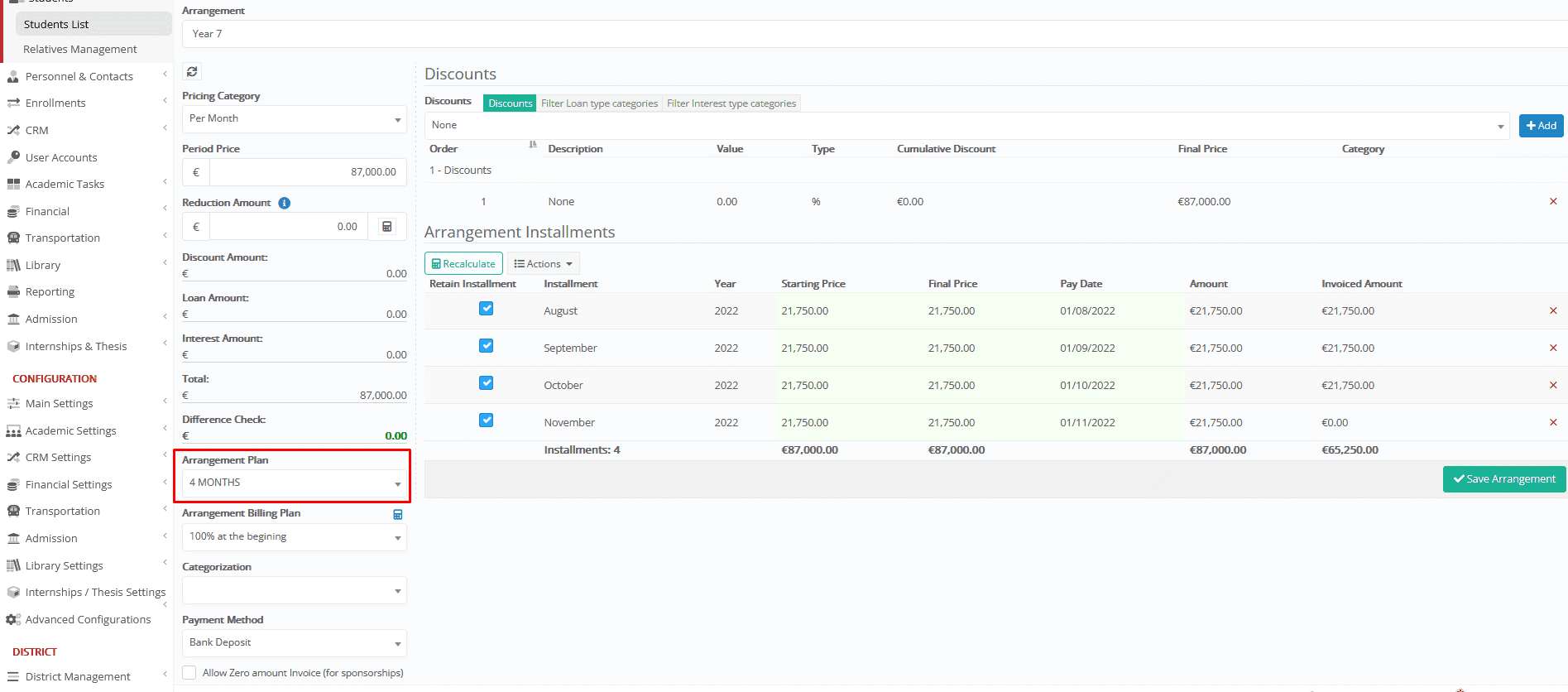Open the installments Actions dropdown
1568x692 pixels.
[544, 264]
